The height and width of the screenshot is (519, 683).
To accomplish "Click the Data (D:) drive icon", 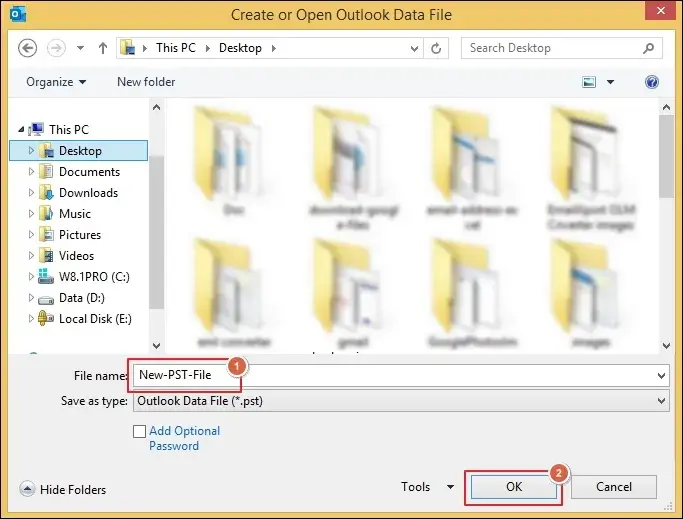I will pyautogui.click(x=46, y=299).
